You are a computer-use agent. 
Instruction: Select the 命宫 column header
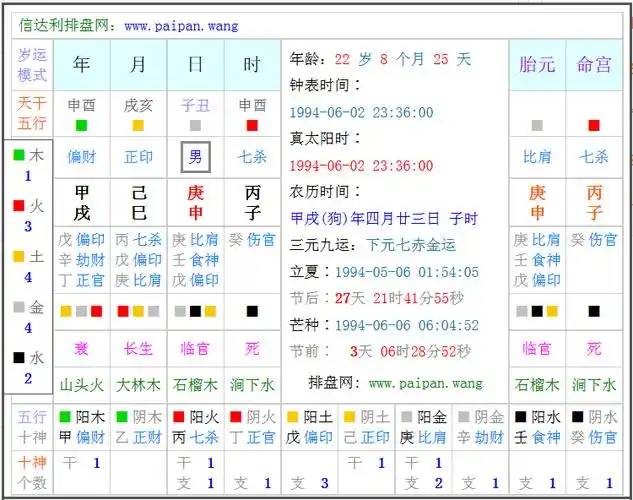594,65
